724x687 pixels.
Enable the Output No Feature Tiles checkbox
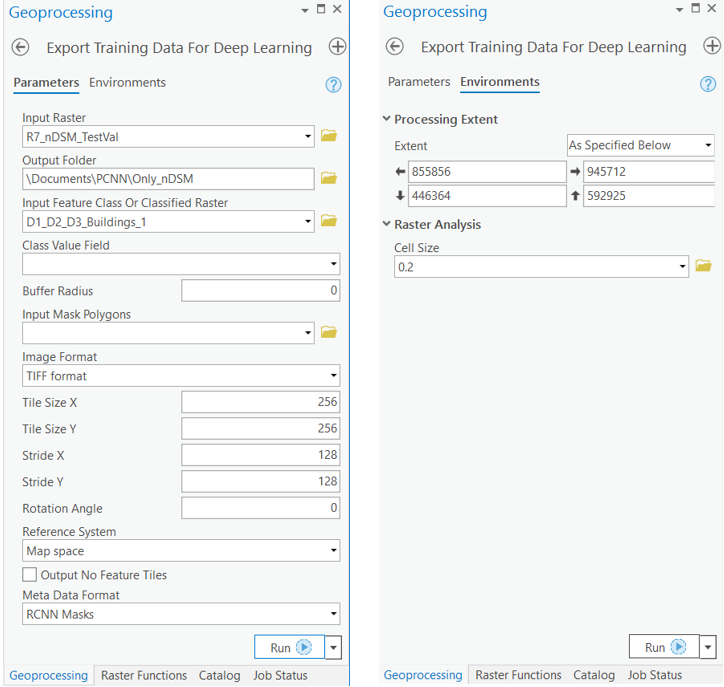pos(30,575)
